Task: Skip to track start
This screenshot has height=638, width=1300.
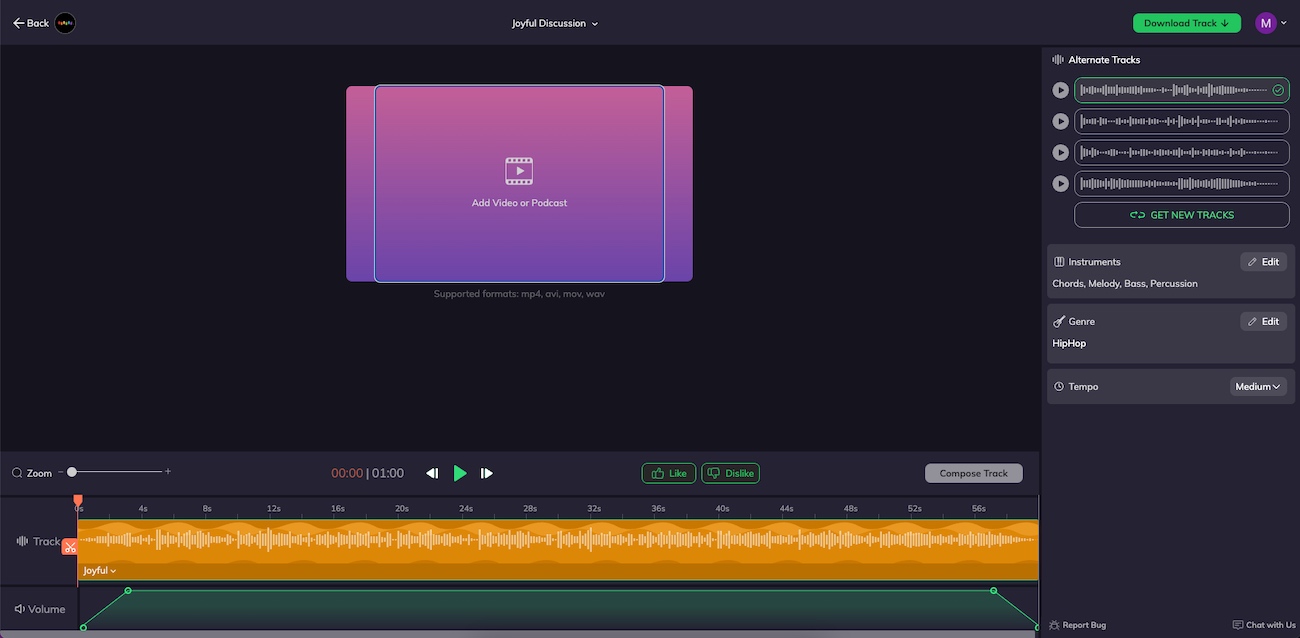Action: coord(432,473)
